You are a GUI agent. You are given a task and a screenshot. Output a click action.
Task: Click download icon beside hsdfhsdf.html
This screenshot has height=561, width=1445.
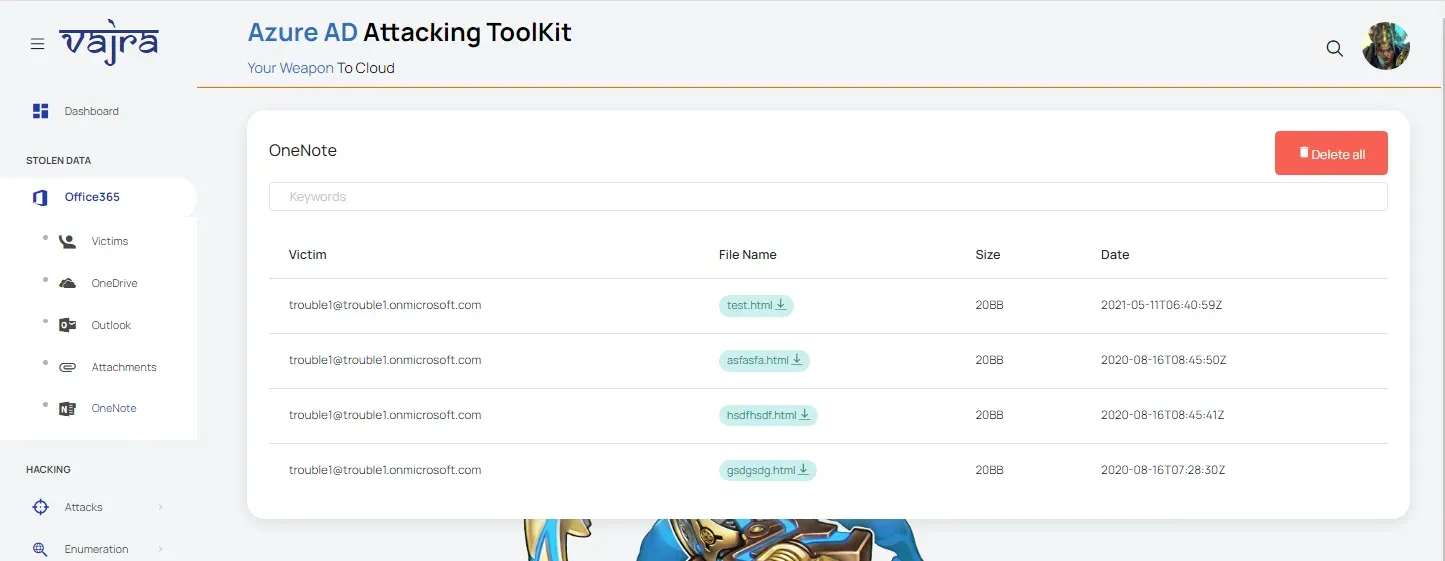tap(804, 415)
